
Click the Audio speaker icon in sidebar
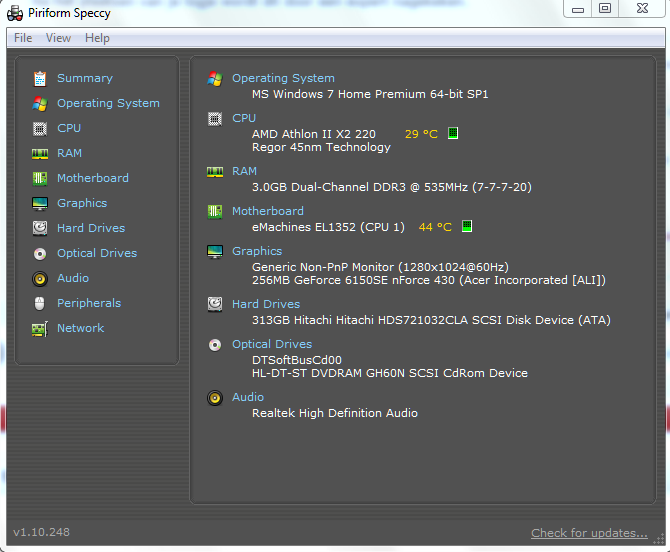pyautogui.click(x=40, y=279)
